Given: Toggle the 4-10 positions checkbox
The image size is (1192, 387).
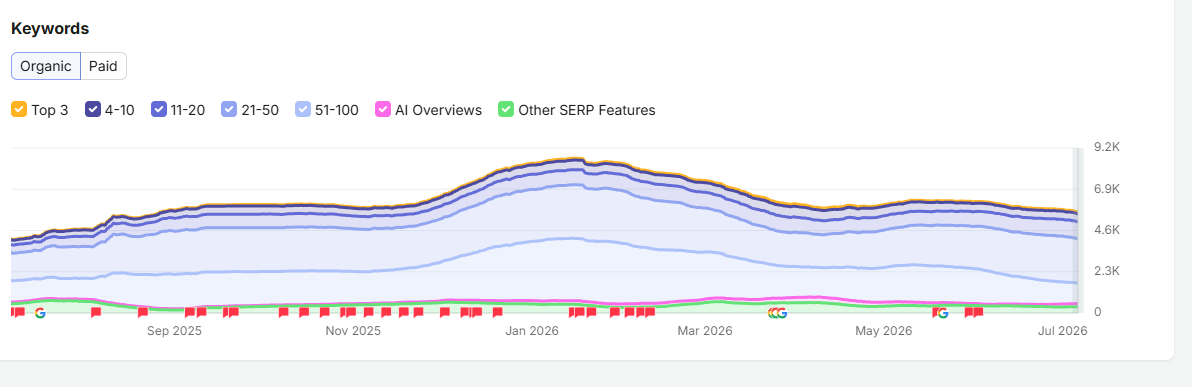Looking at the screenshot, I should [x=93, y=109].
